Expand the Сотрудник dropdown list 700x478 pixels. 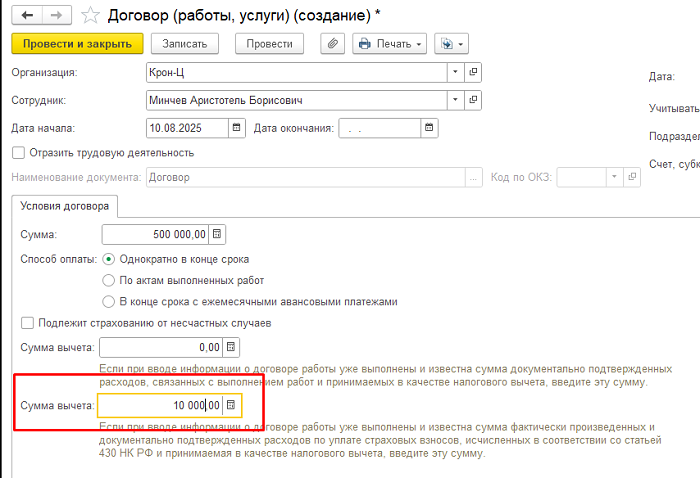(455, 100)
